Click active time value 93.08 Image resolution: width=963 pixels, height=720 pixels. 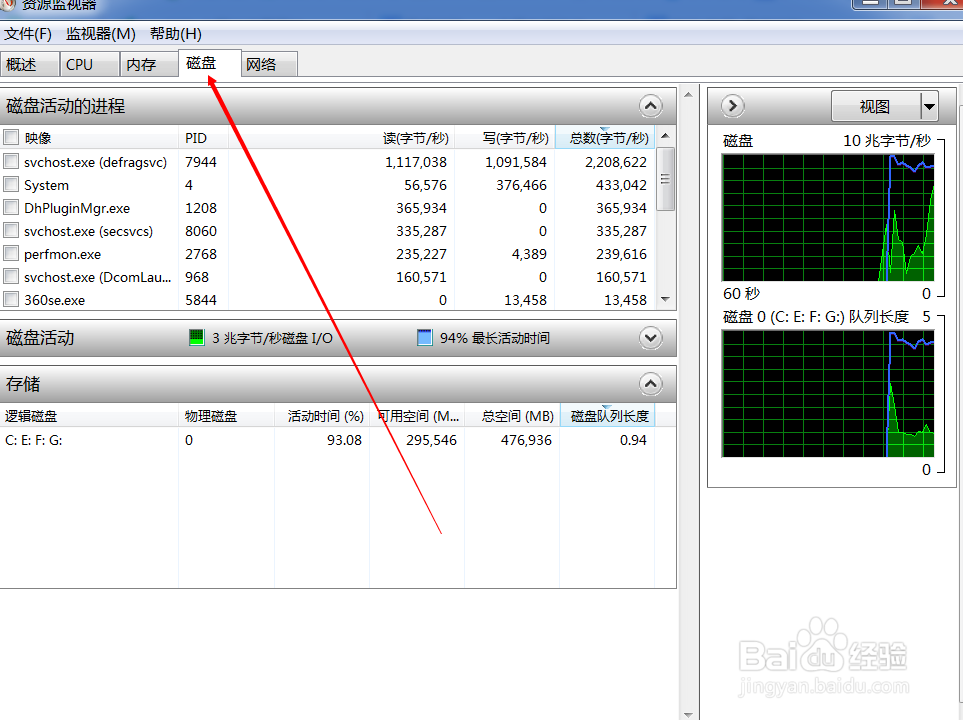point(344,440)
